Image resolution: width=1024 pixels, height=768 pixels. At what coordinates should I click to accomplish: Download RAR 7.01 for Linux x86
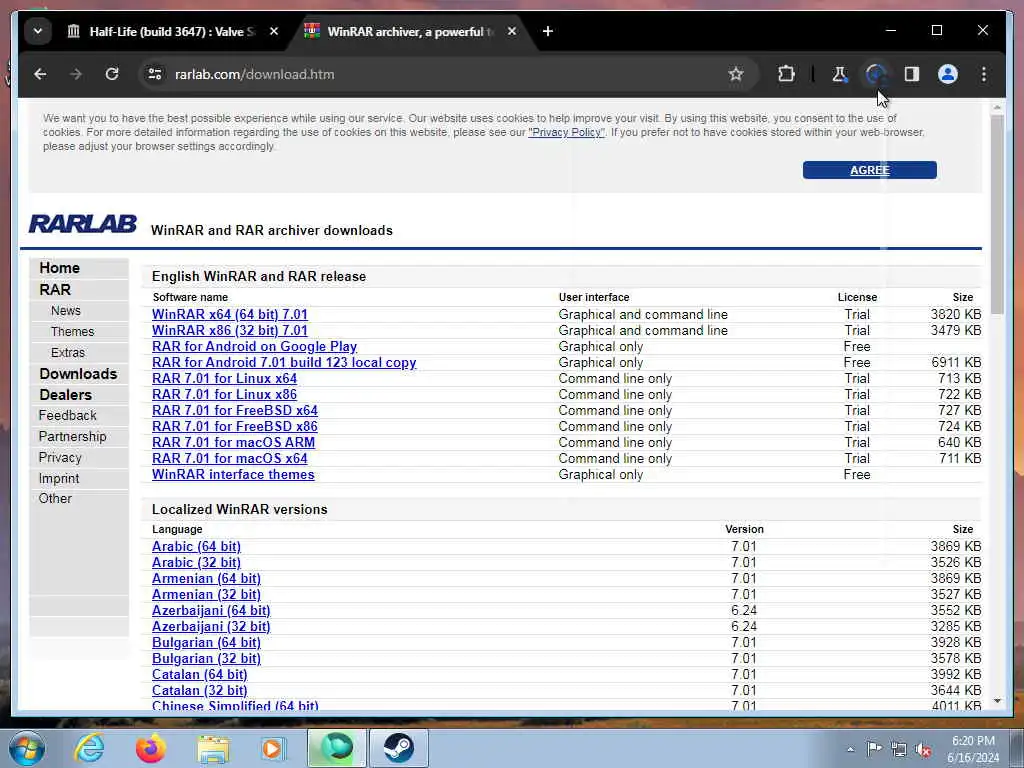tap(225, 394)
